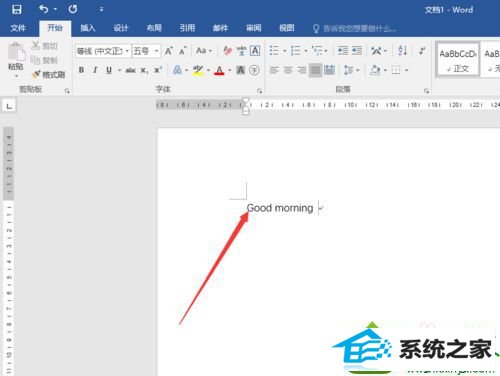Switch to the 邮件 (Mailings) tab
This screenshot has width=500, height=376.
(220, 28)
